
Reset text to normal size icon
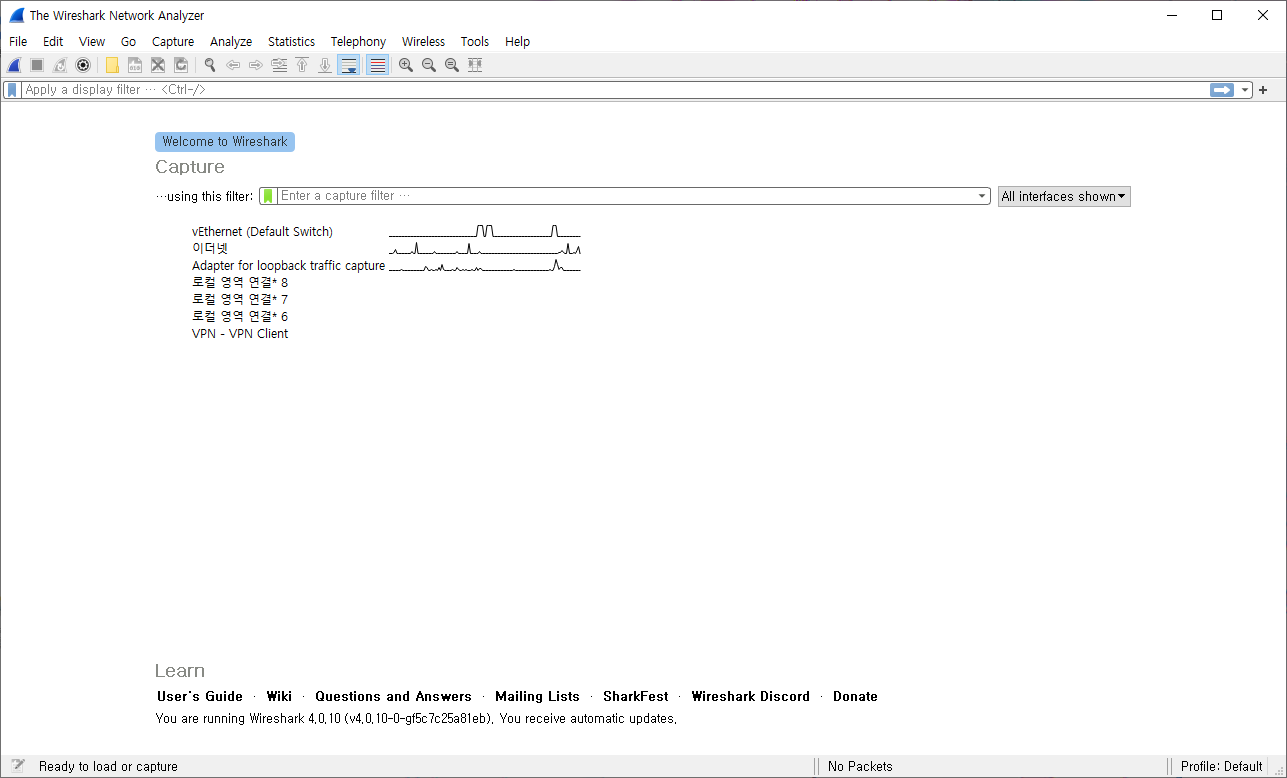[x=452, y=65]
